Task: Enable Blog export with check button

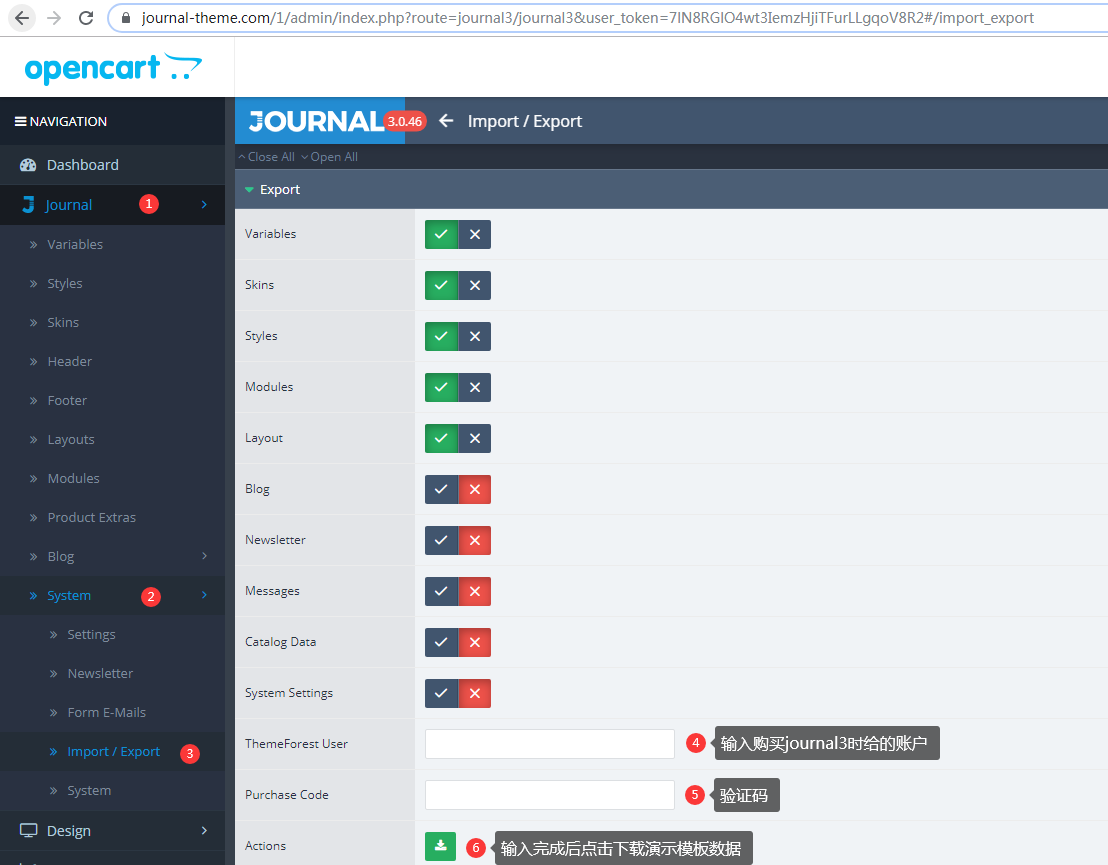Action: (441, 489)
